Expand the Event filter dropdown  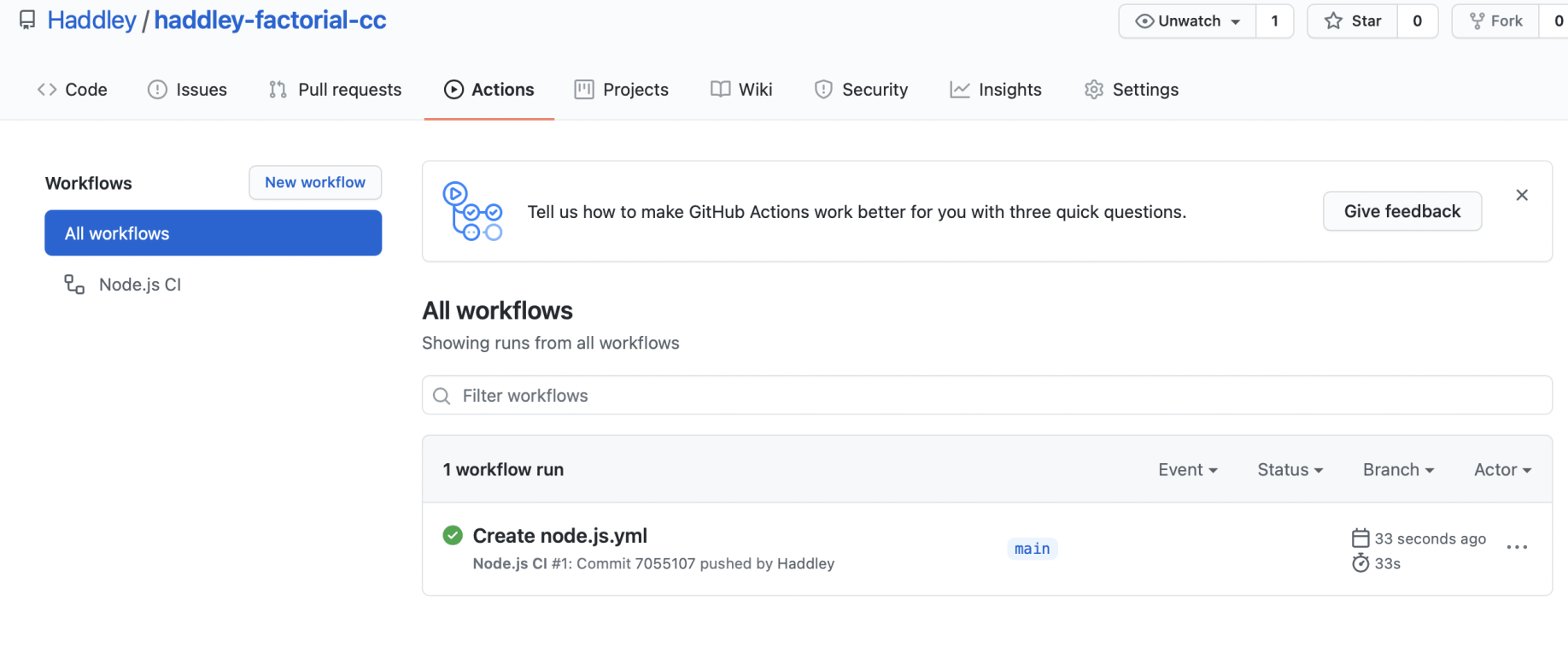click(x=1188, y=470)
